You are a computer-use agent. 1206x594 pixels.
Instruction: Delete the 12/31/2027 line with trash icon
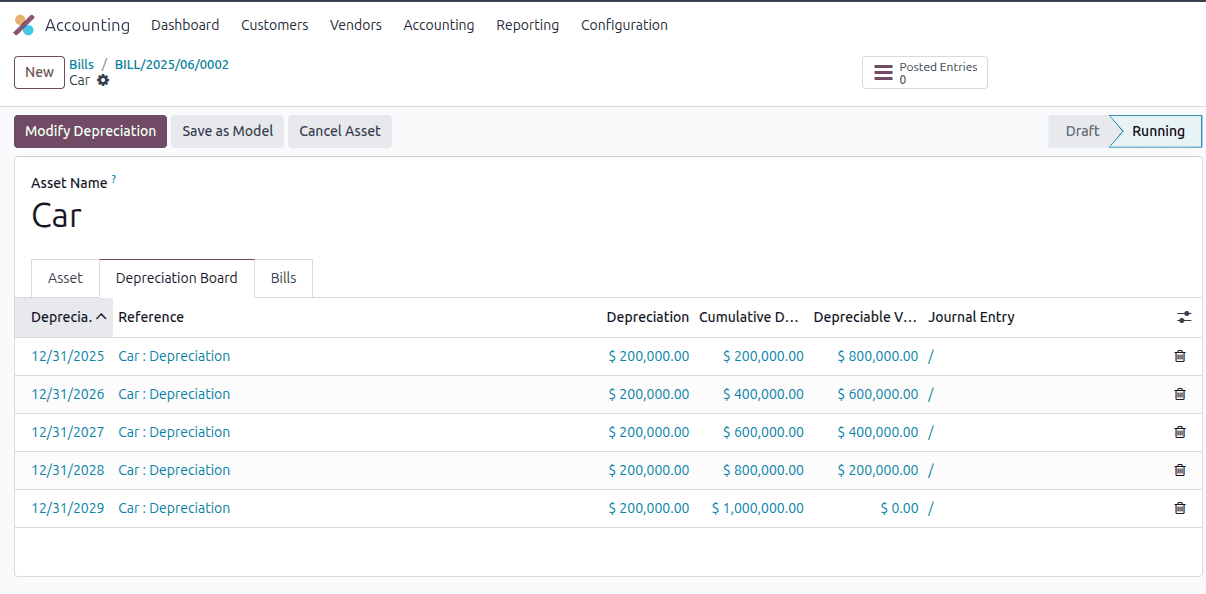[x=1179, y=432]
